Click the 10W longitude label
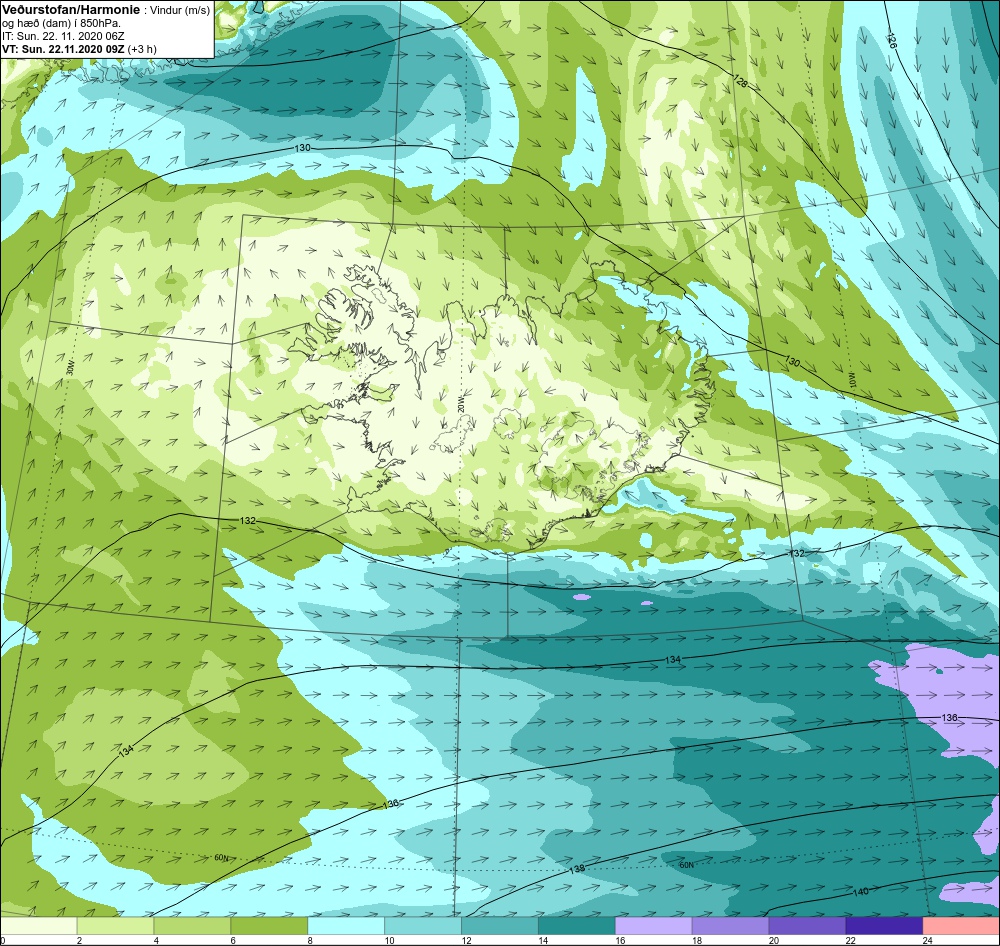Image resolution: width=1000 pixels, height=946 pixels. point(850,379)
